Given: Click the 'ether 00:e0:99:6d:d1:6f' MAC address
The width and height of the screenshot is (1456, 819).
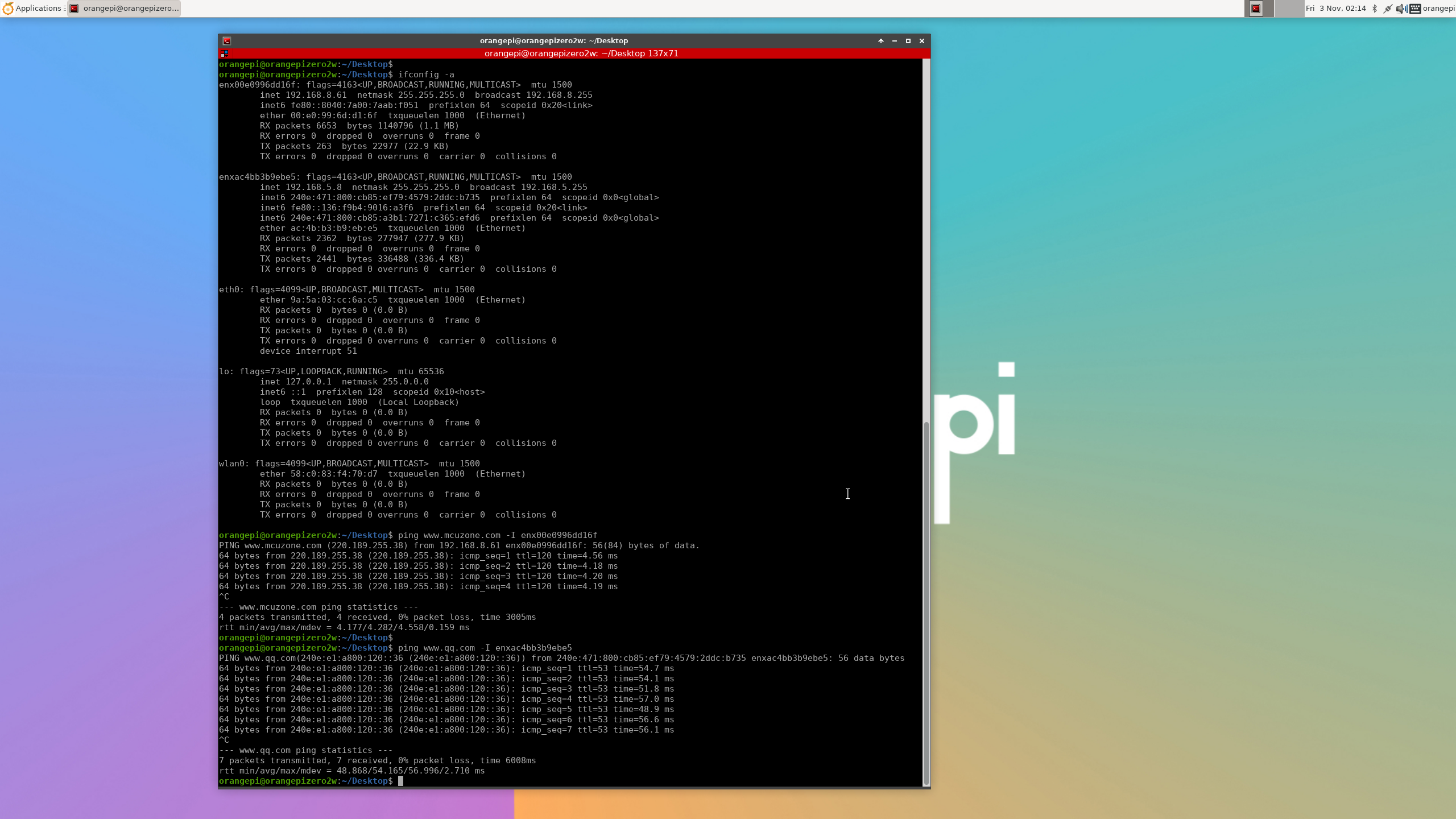Looking at the screenshot, I should [318, 115].
